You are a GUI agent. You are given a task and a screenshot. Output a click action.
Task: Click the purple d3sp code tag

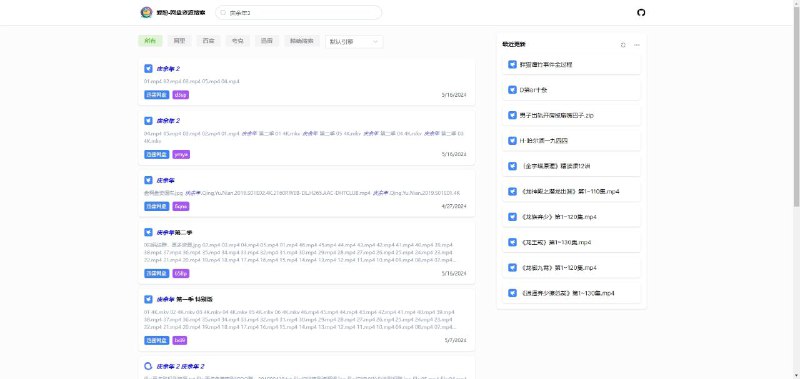[x=181, y=95]
